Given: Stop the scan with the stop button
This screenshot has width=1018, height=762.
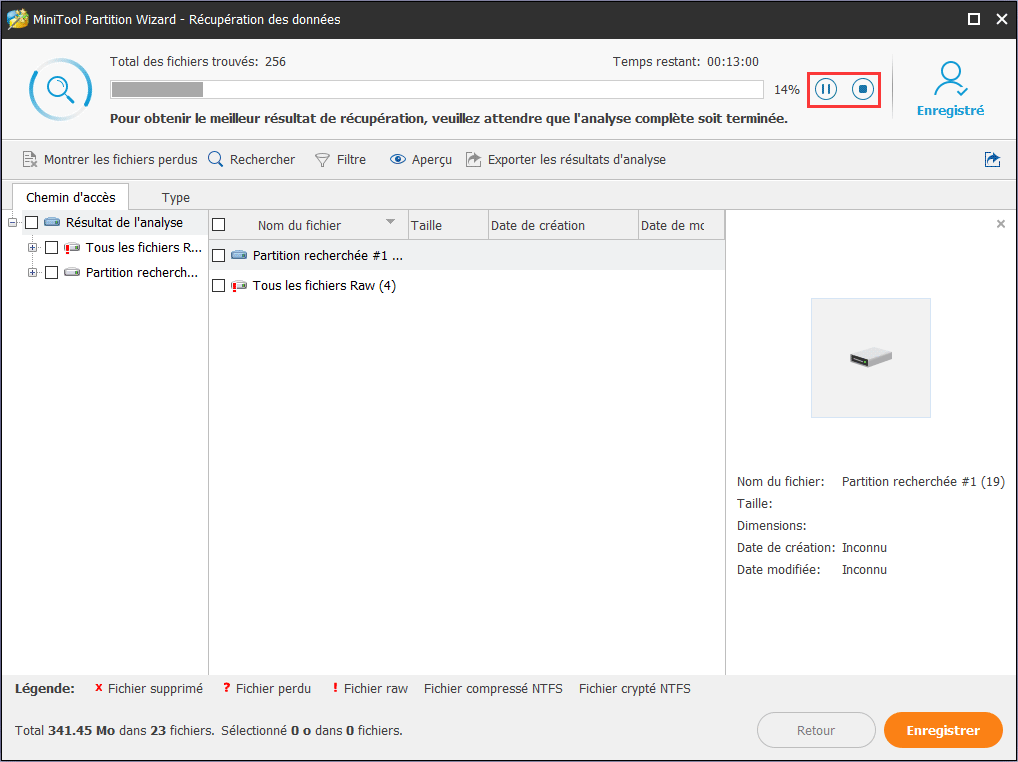Looking at the screenshot, I should coord(863,89).
